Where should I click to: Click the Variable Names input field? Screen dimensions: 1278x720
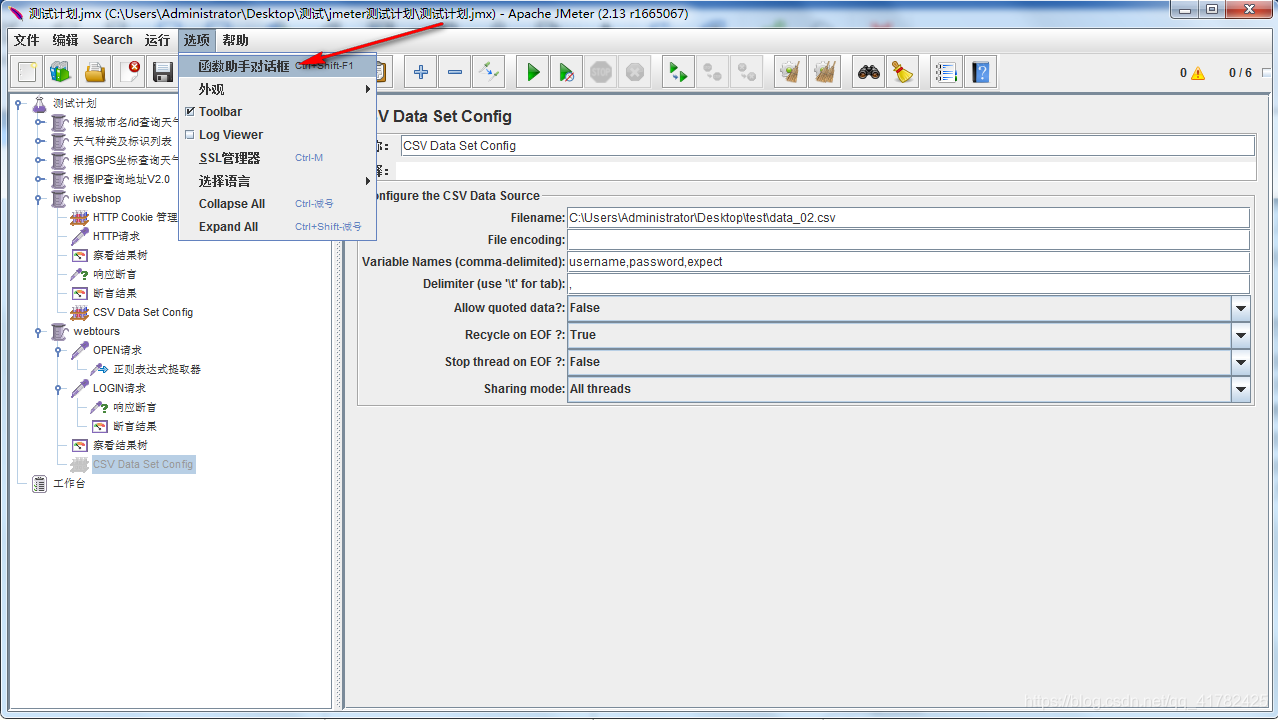tap(908, 262)
